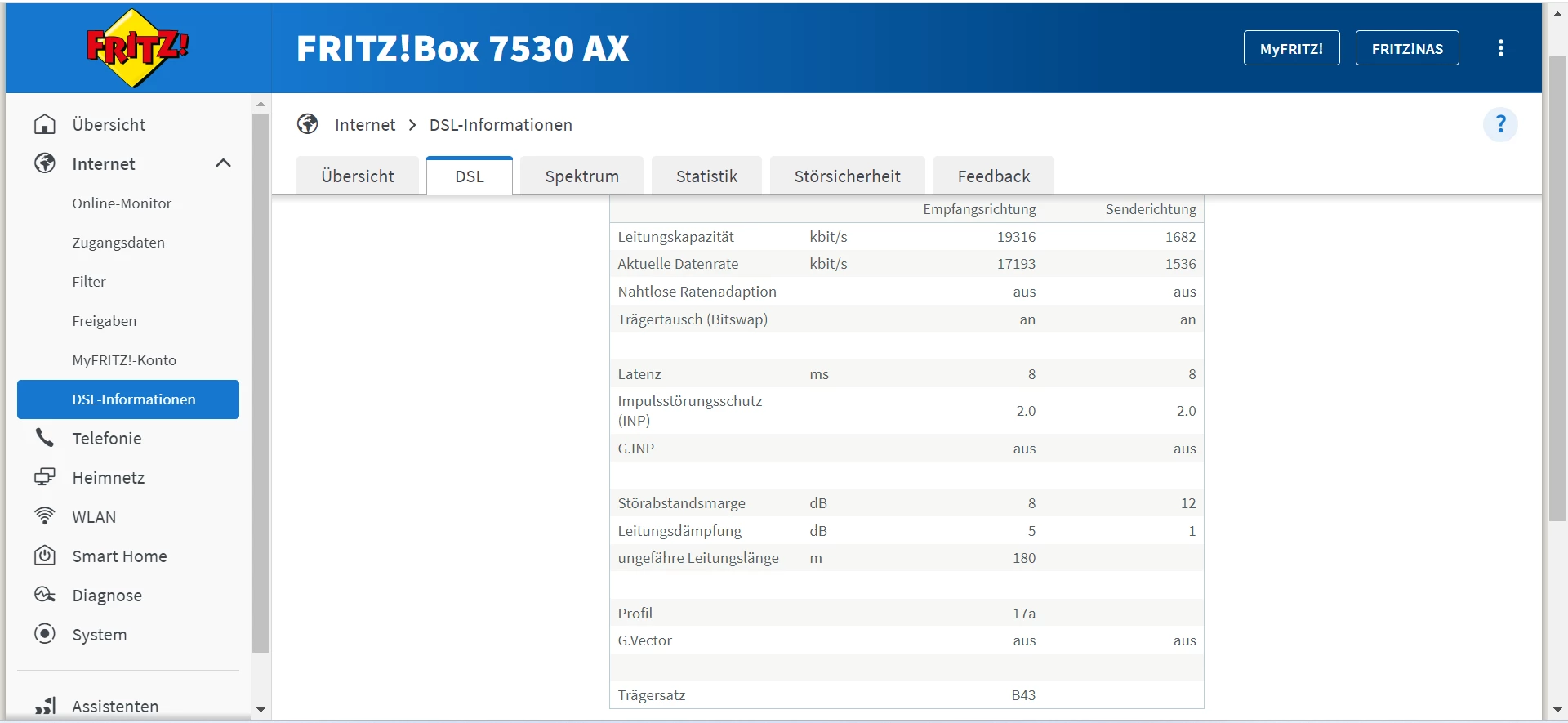Click the FRITZ! logo
The image size is (1568, 723).
pyautogui.click(x=137, y=48)
